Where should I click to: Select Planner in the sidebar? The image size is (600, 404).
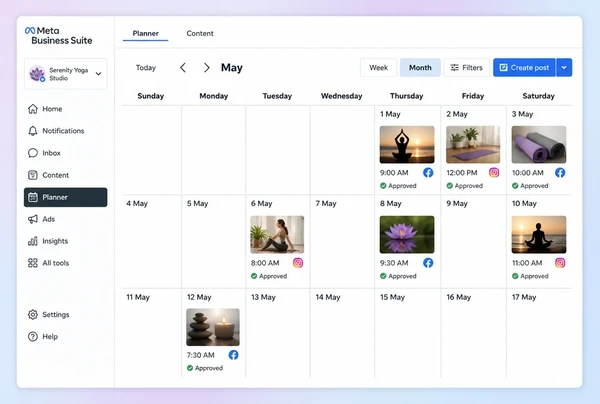click(x=65, y=197)
